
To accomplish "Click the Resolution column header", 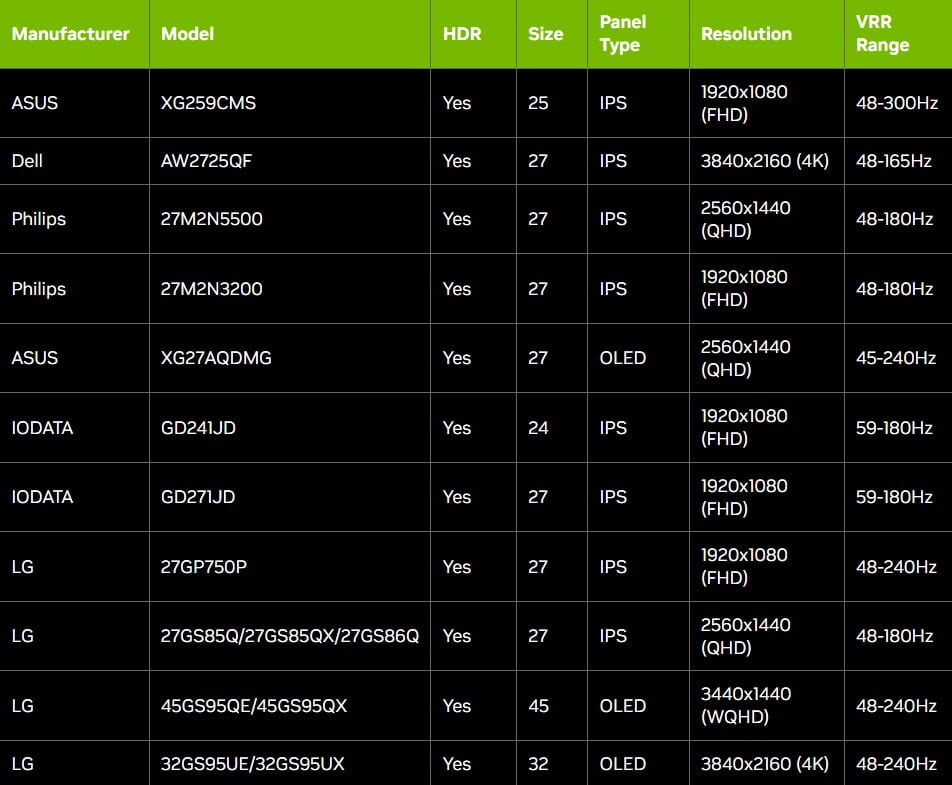I will [x=746, y=34].
